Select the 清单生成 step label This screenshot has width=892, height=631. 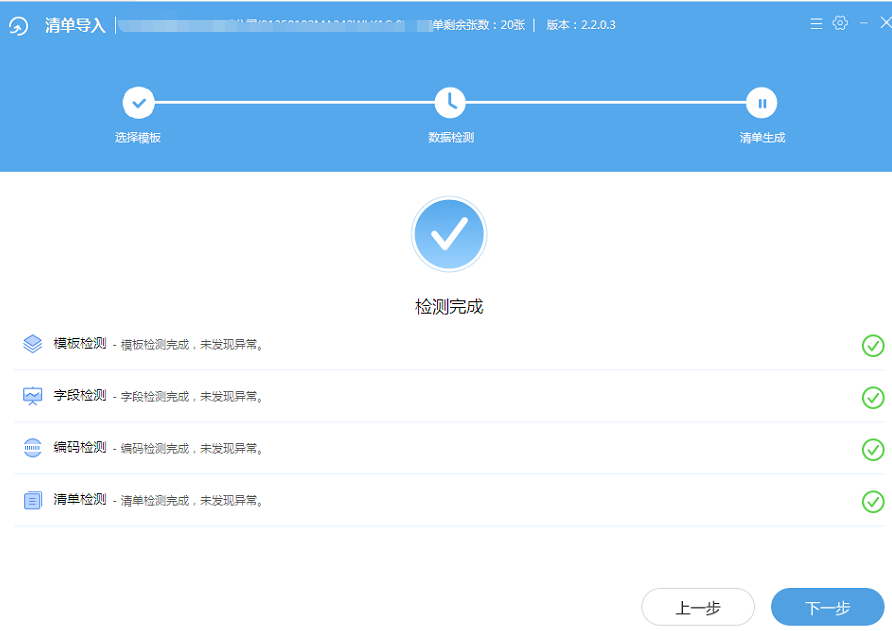762,138
